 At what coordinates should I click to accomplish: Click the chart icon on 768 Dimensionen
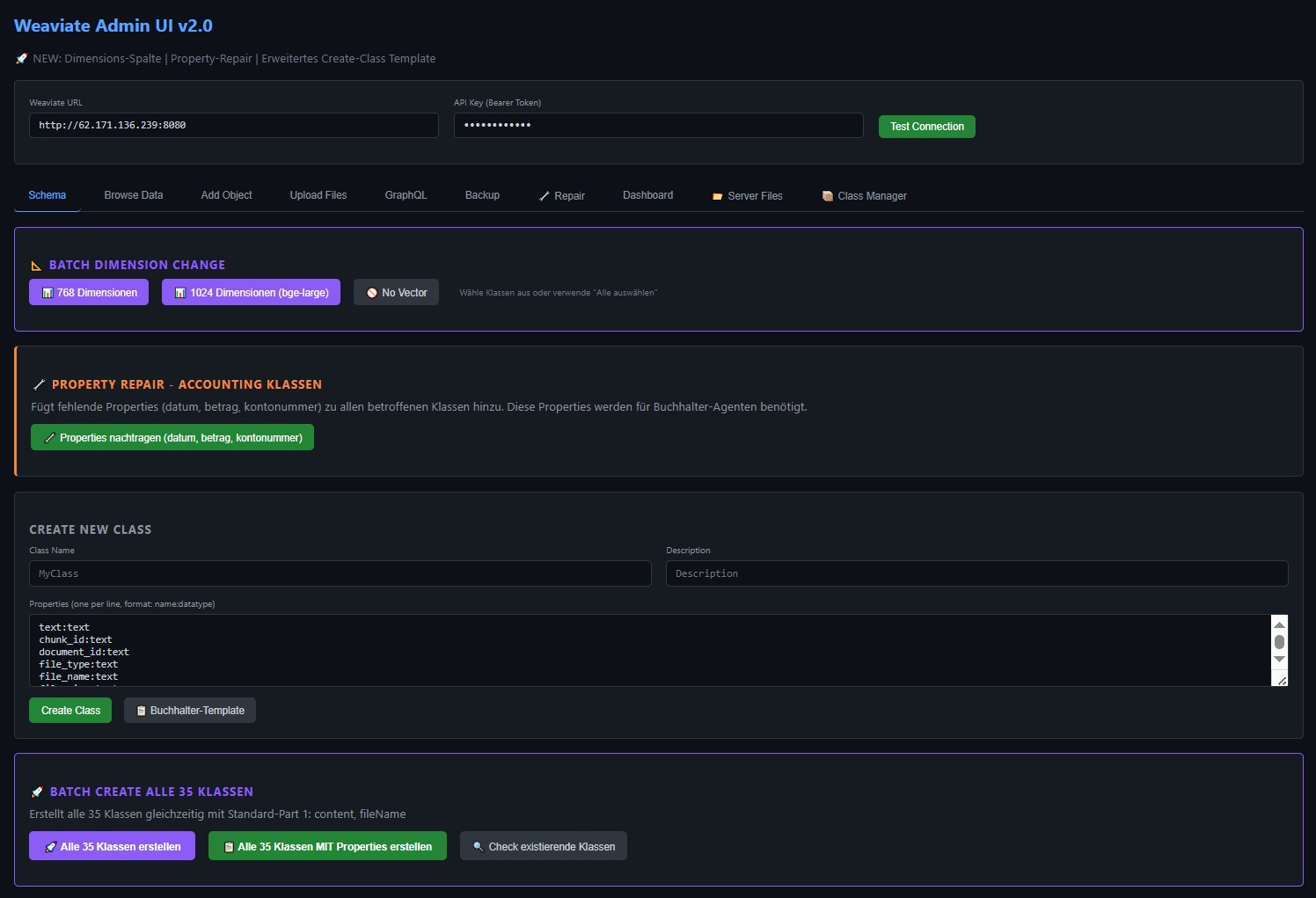point(48,293)
